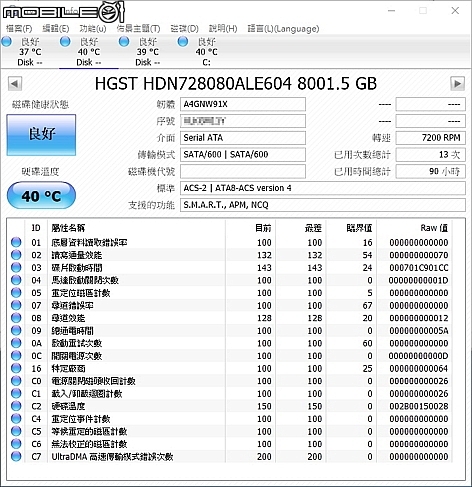Click the UltraDMA attribute name text
Screen dimensions: 472x487
[x=112, y=457]
